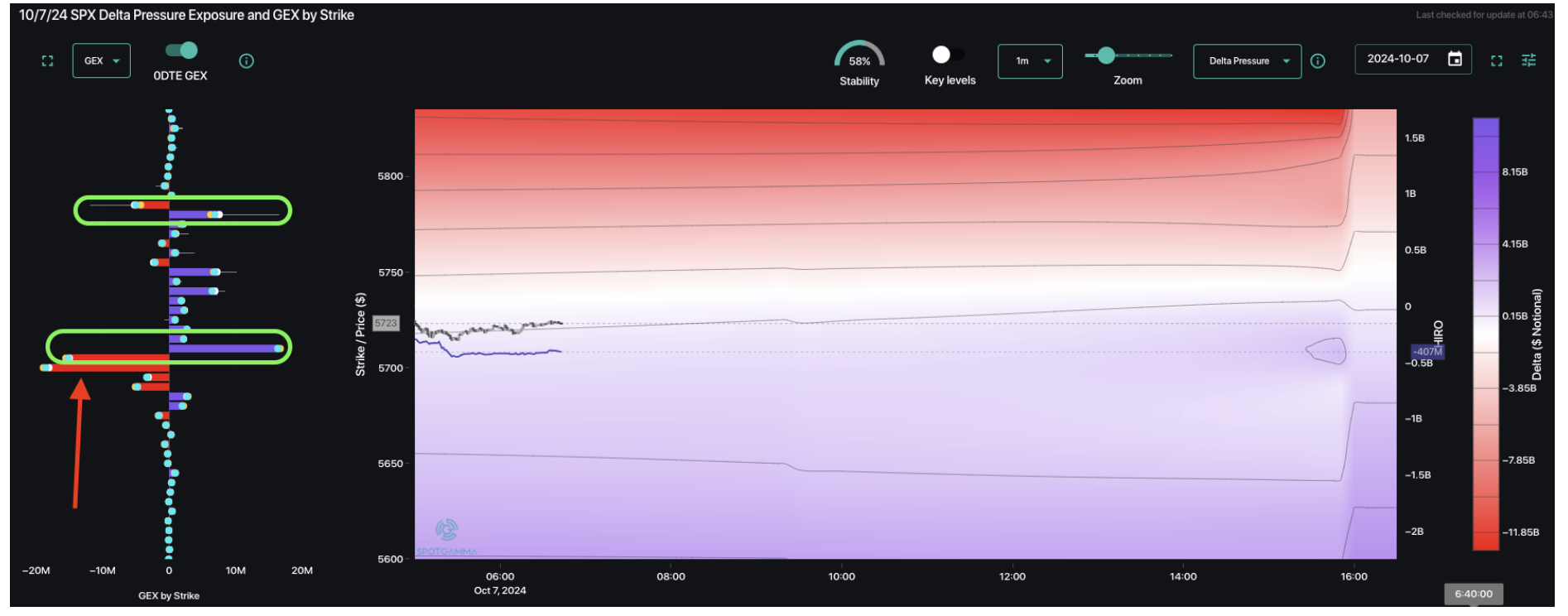The width and height of the screenshot is (1568, 616).
Task: Click the 1.5B HIRO axis label
Action: pyautogui.click(x=1415, y=138)
